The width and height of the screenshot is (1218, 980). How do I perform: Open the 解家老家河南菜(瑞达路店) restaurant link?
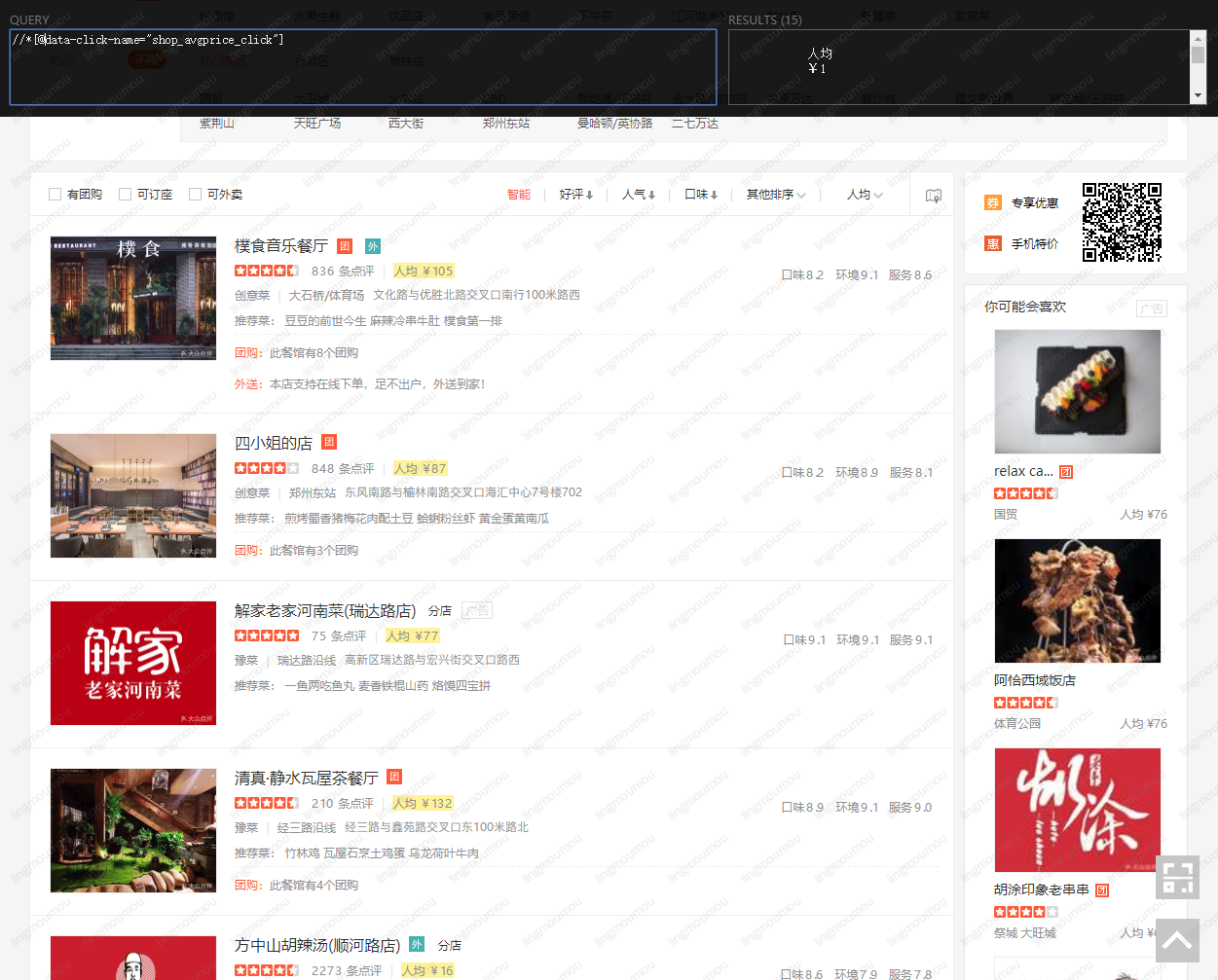[325, 611]
